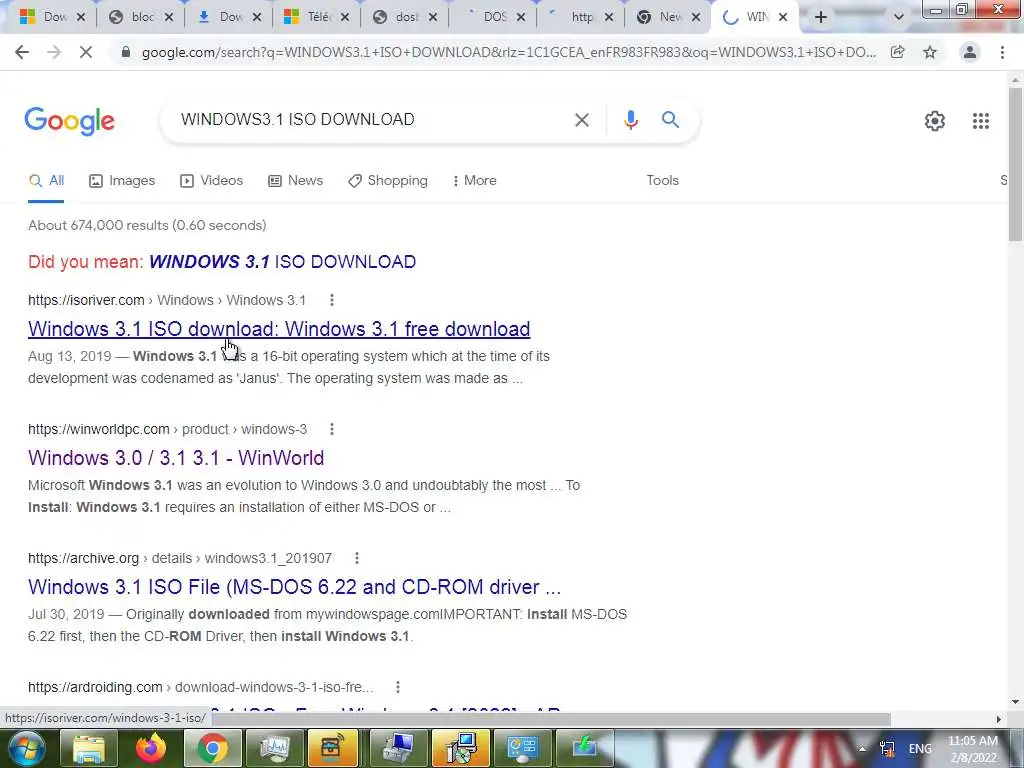Screen dimensions: 1024x768
Task: Go back to the previous page
Action: (x=22, y=52)
